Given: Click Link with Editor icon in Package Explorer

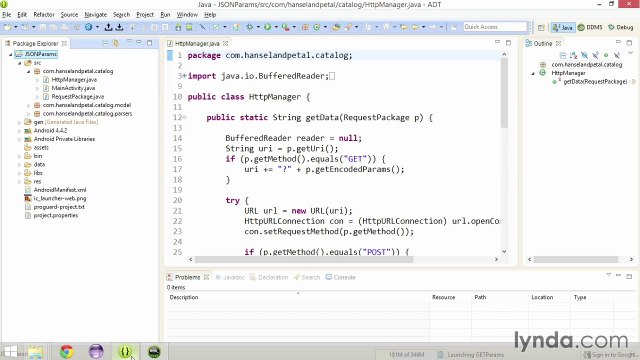Looking at the screenshot, I should click(116, 43).
